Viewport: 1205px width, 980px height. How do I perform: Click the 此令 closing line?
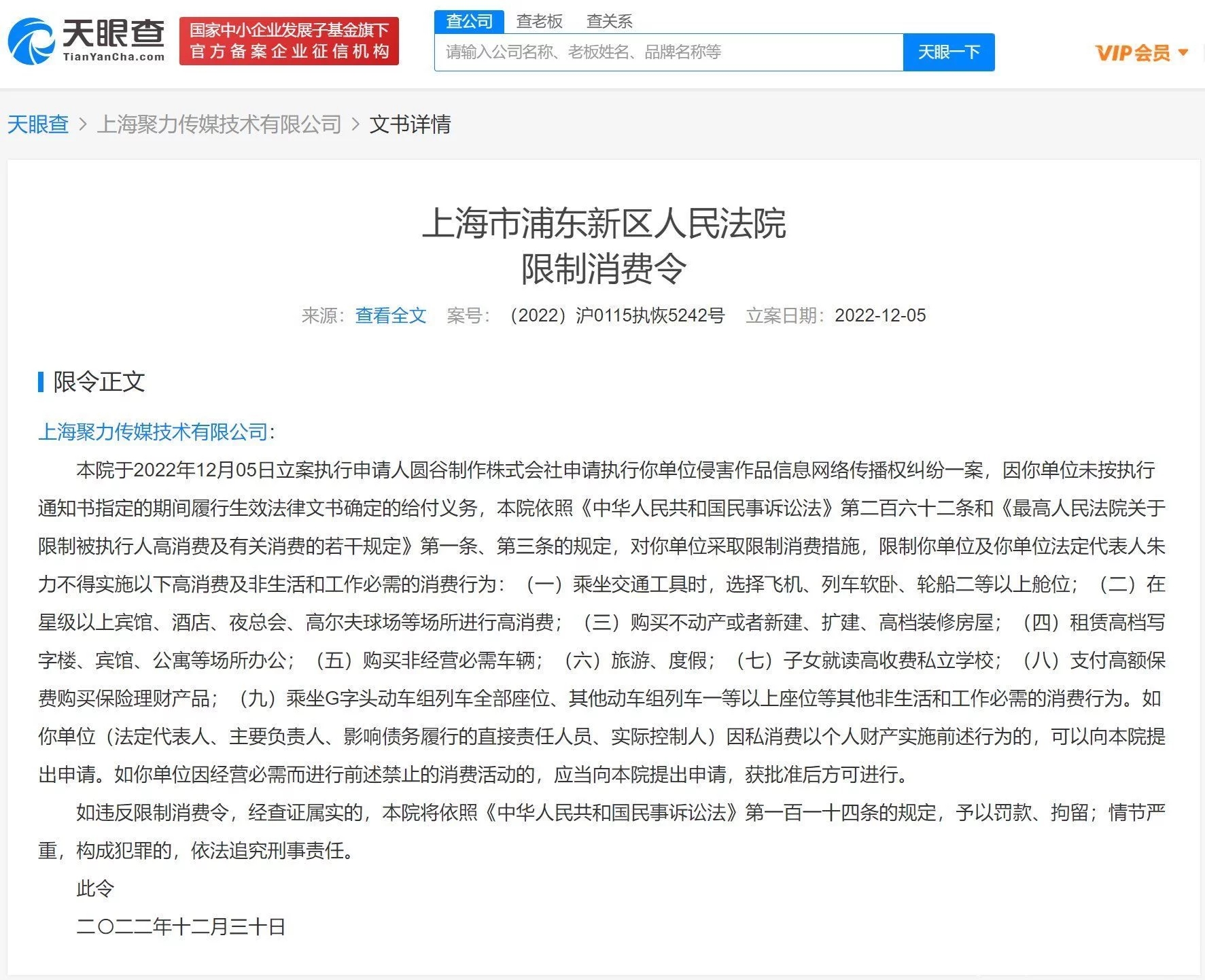pyautogui.click(x=95, y=888)
